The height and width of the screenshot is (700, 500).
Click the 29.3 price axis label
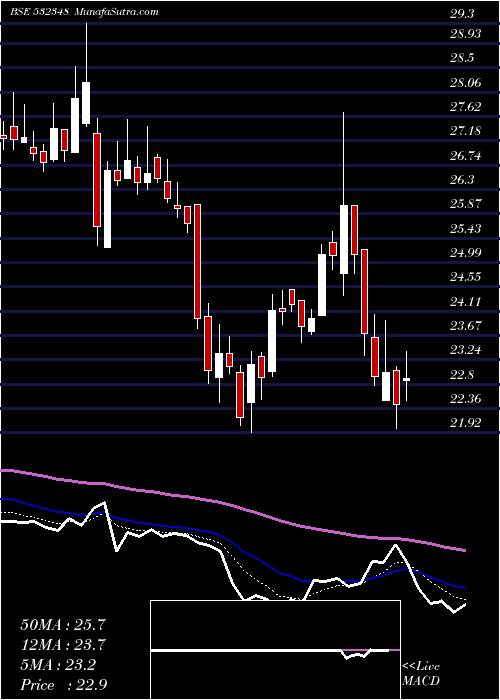[x=462, y=14]
